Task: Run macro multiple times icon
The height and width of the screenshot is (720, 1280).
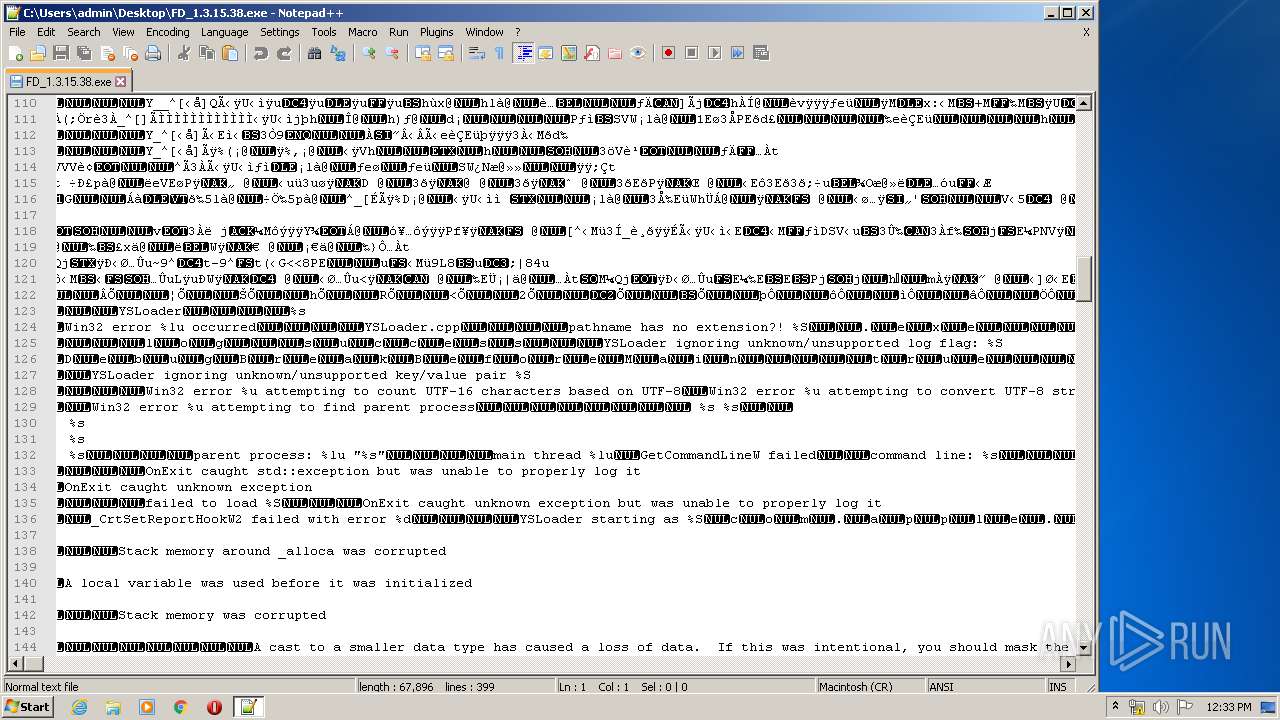Action: click(737, 53)
